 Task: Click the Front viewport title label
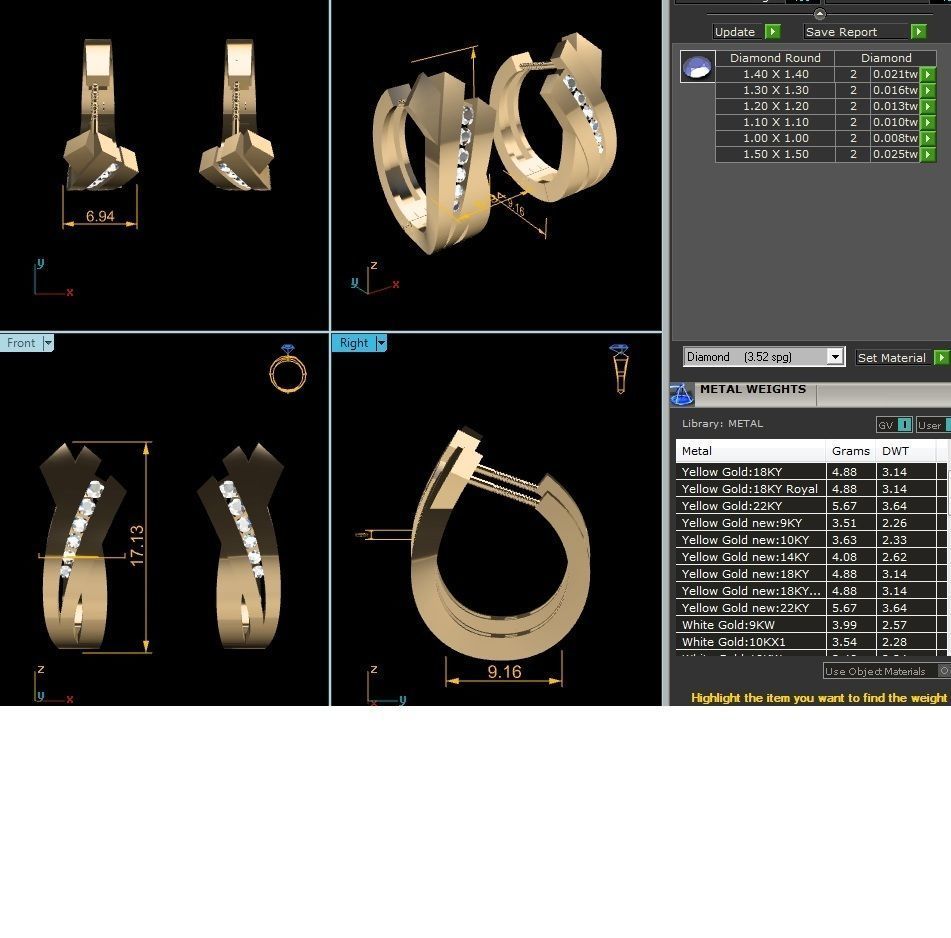tap(21, 343)
